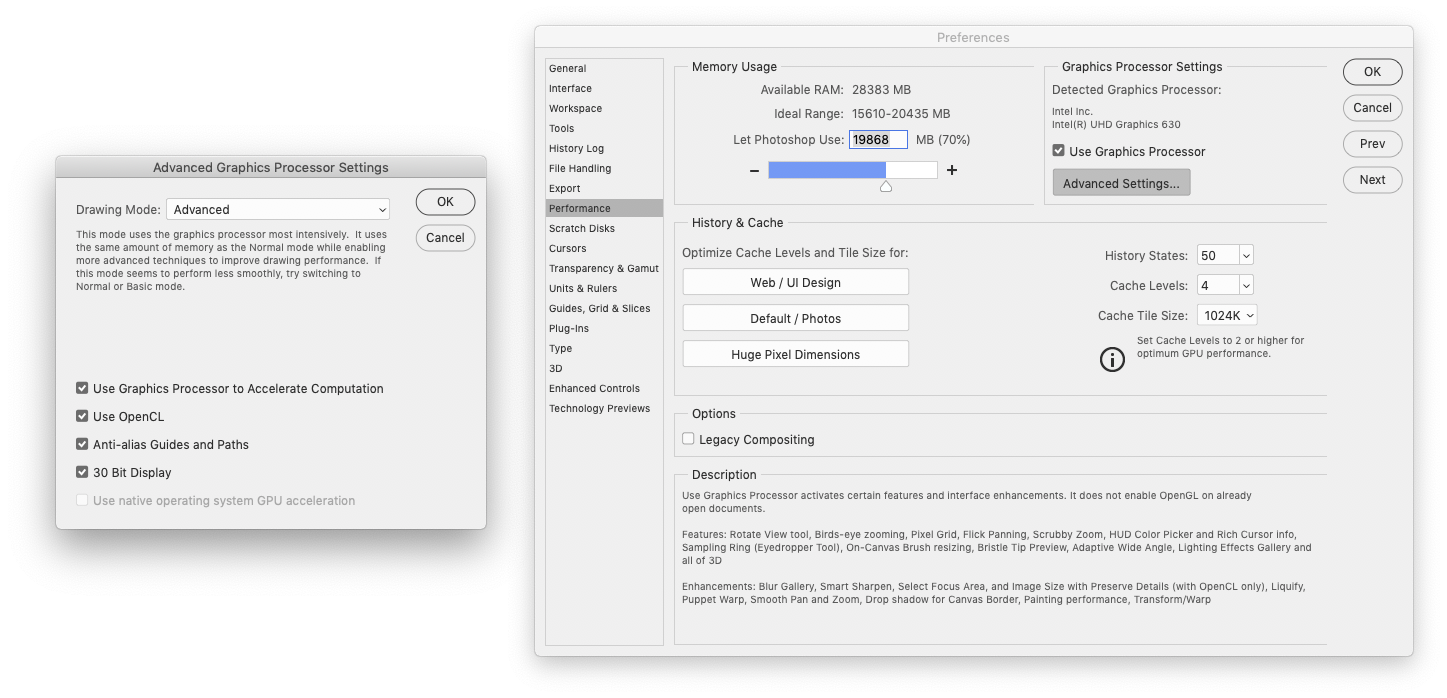The image size is (1447, 698).
Task: Open Cursors preferences
Action: coord(604,249)
